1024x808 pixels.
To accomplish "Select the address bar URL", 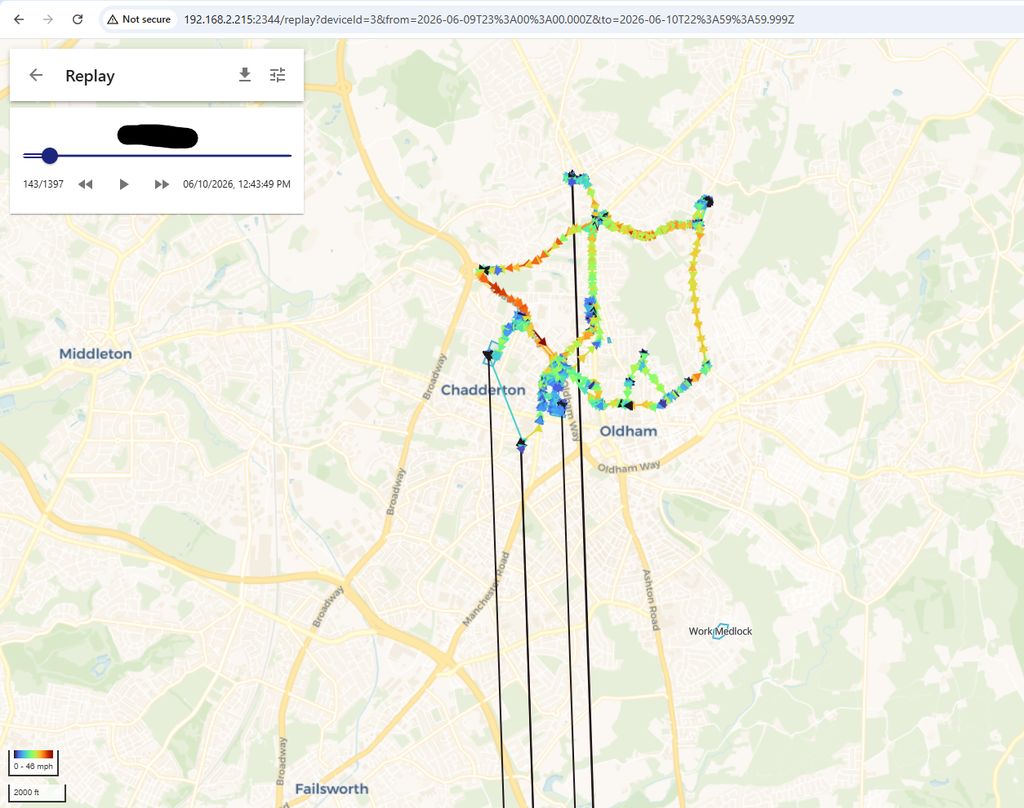I will pos(488,20).
